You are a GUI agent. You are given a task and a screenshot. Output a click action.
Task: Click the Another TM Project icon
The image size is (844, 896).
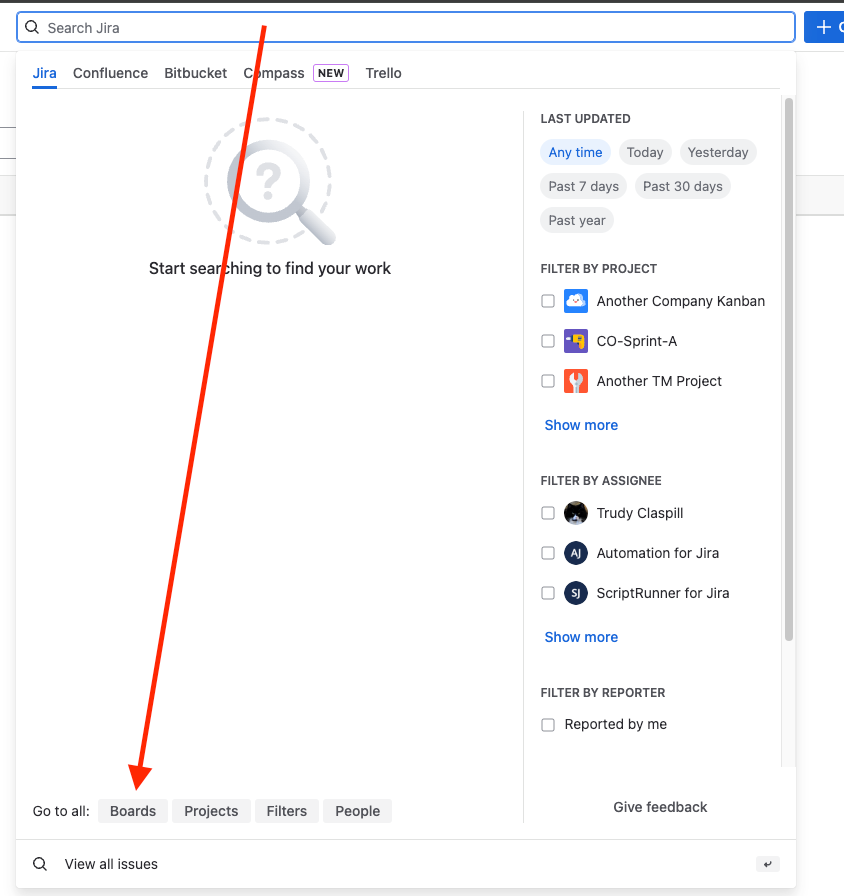tap(575, 381)
